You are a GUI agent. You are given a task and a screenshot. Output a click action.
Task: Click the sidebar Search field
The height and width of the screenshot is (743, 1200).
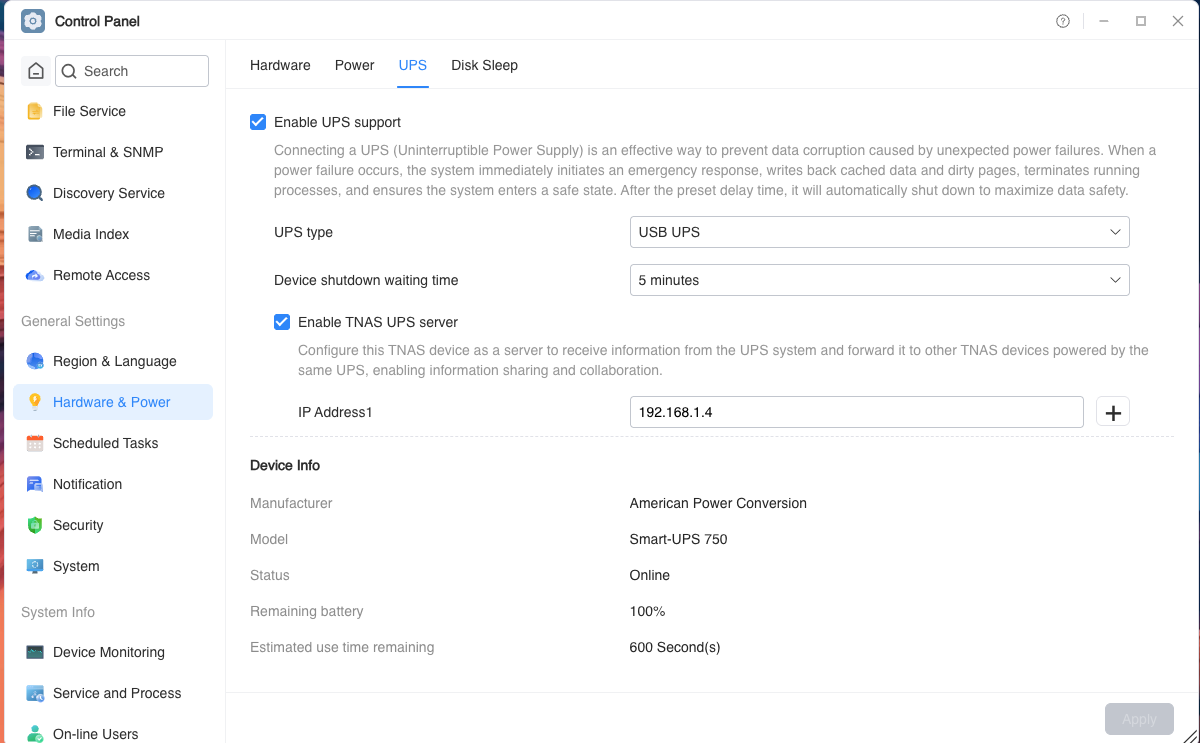tap(132, 71)
